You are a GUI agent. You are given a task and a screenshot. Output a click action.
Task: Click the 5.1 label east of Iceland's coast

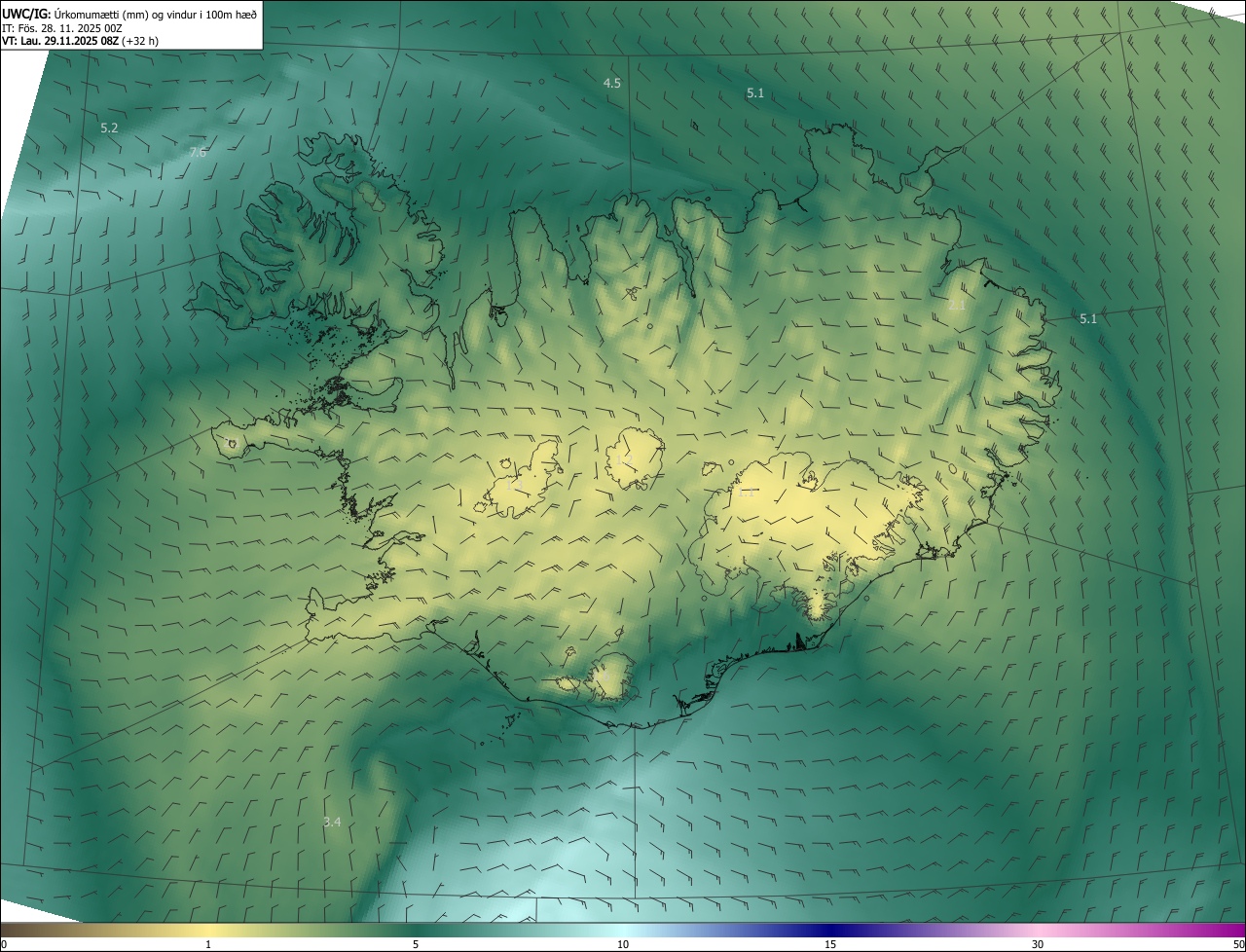[x=1087, y=319]
